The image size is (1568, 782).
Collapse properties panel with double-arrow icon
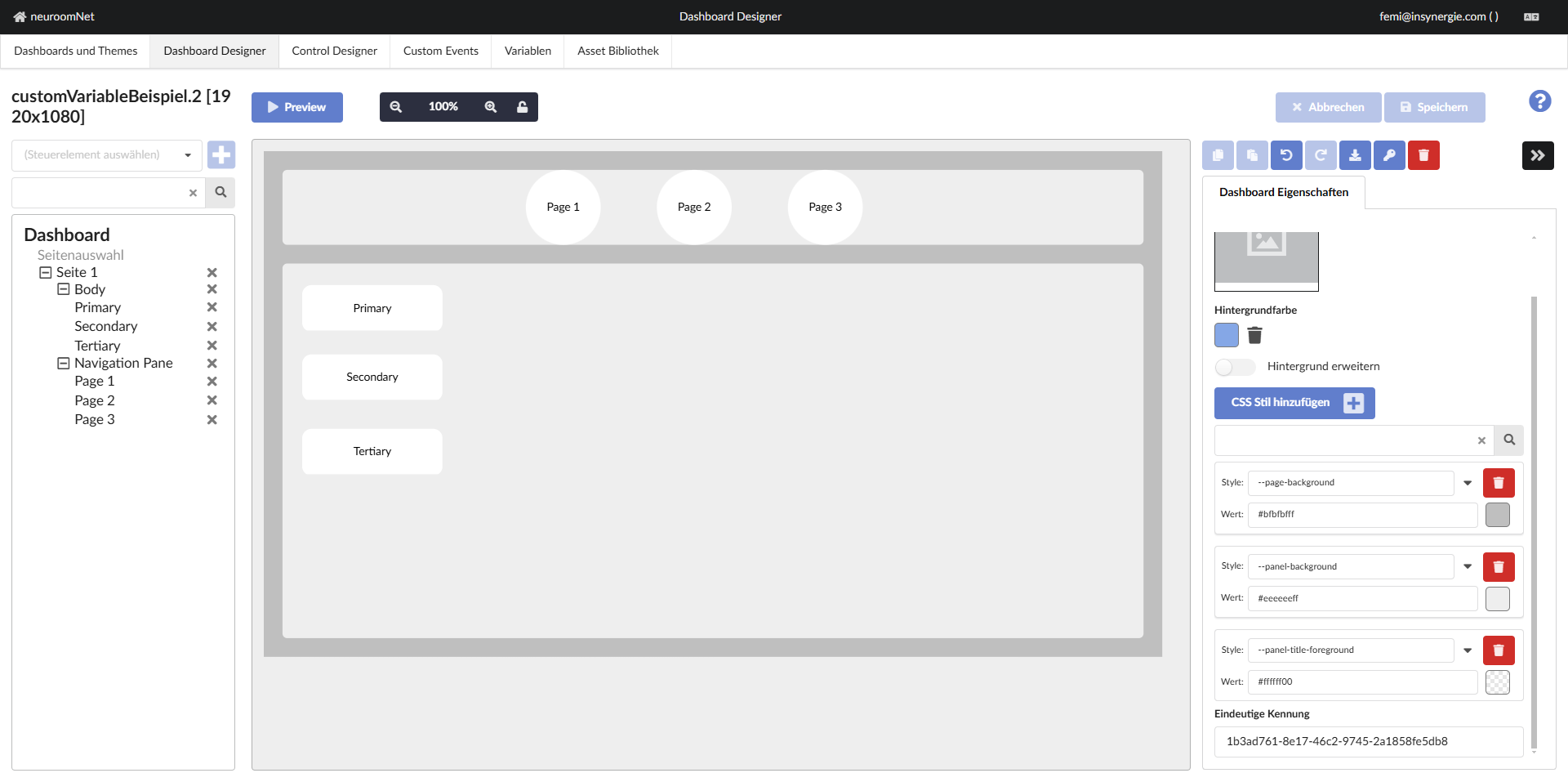(x=1538, y=155)
